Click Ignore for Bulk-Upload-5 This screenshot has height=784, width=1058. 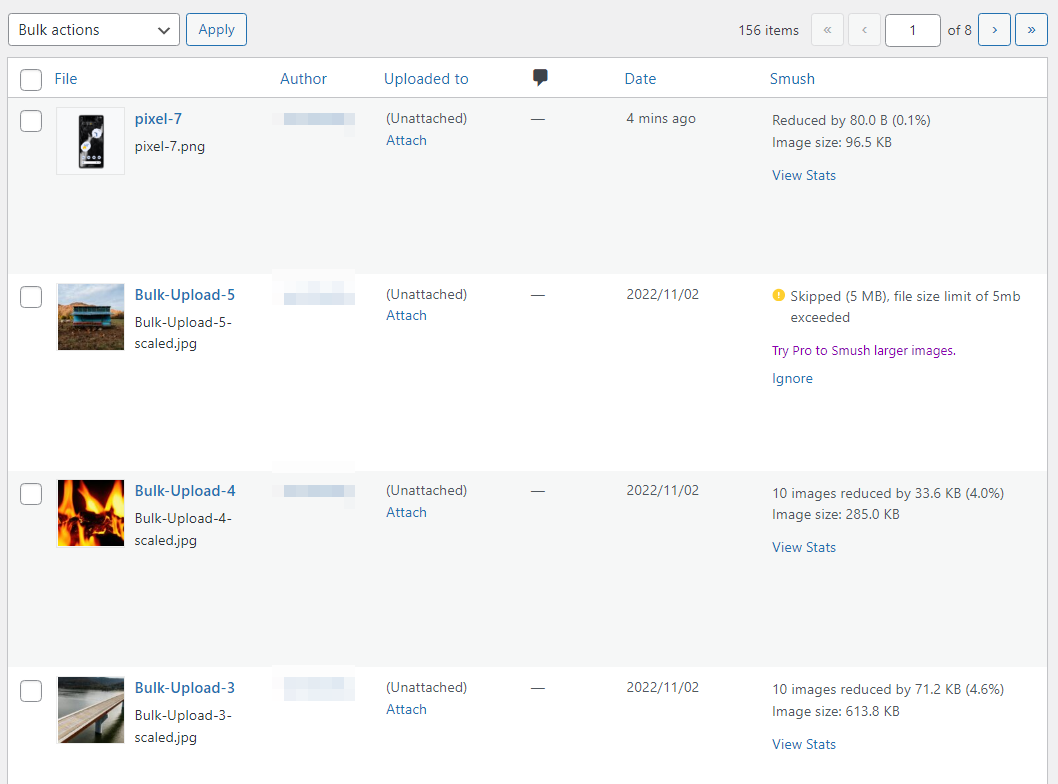[x=792, y=379]
